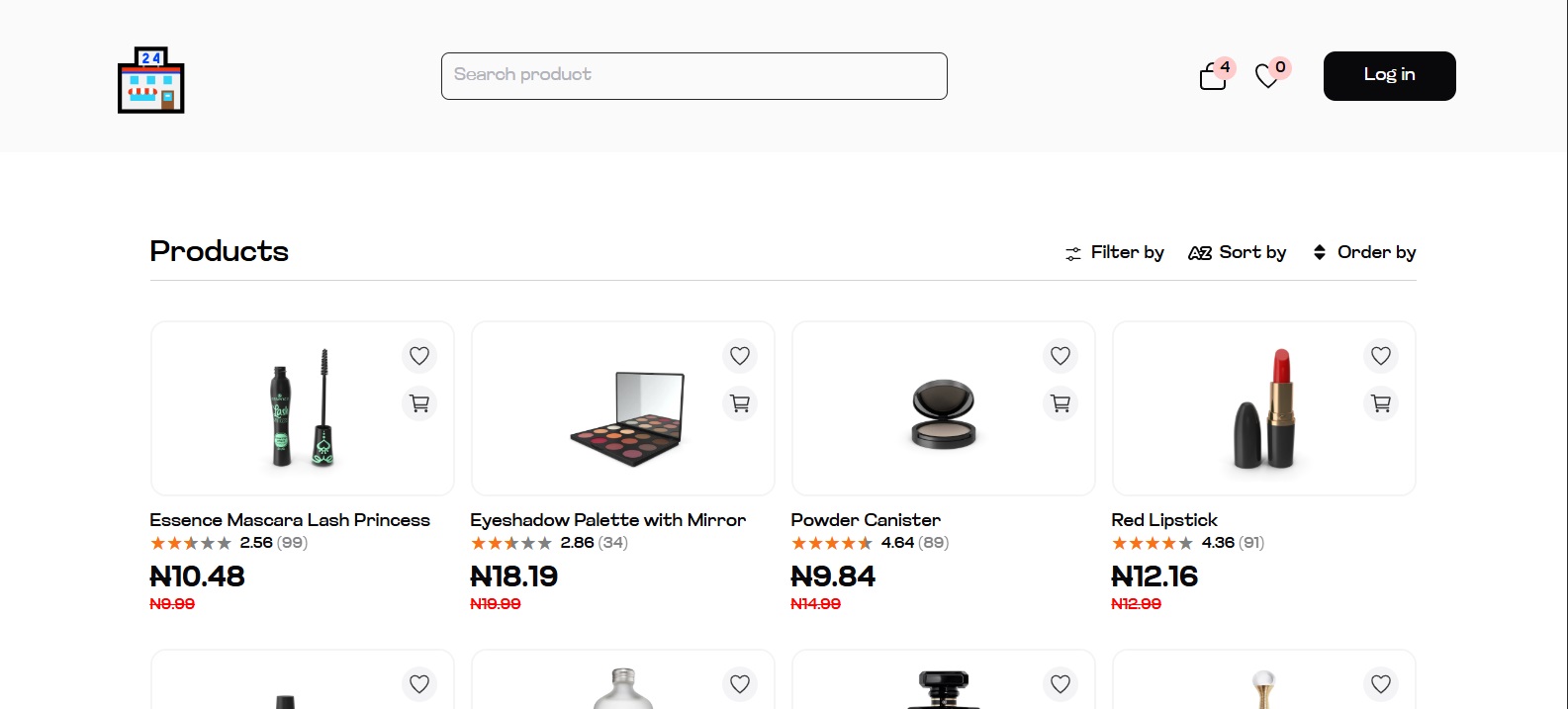Add Eyeshadow Palette with Mirror to cart
The height and width of the screenshot is (709, 1568).
[x=740, y=403]
